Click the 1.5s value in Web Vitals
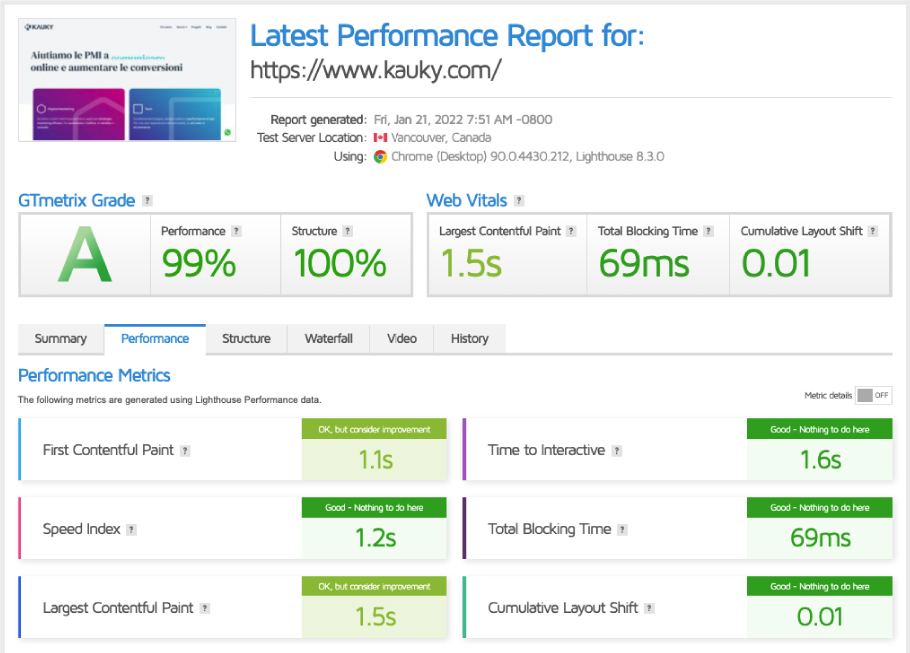The height and width of the screenshot is (653, 910). [471, 264]
